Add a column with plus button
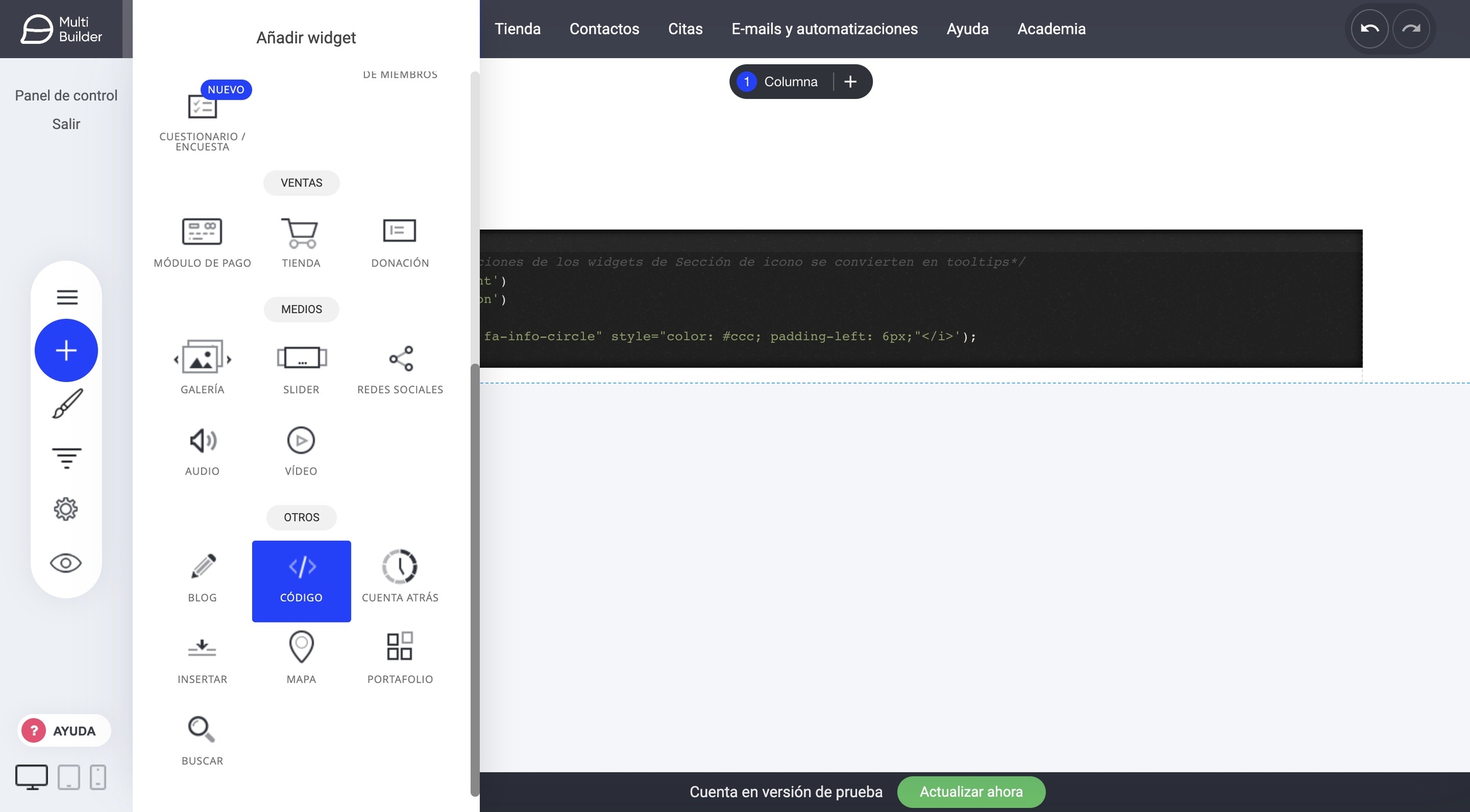 [x=850, y=82]
